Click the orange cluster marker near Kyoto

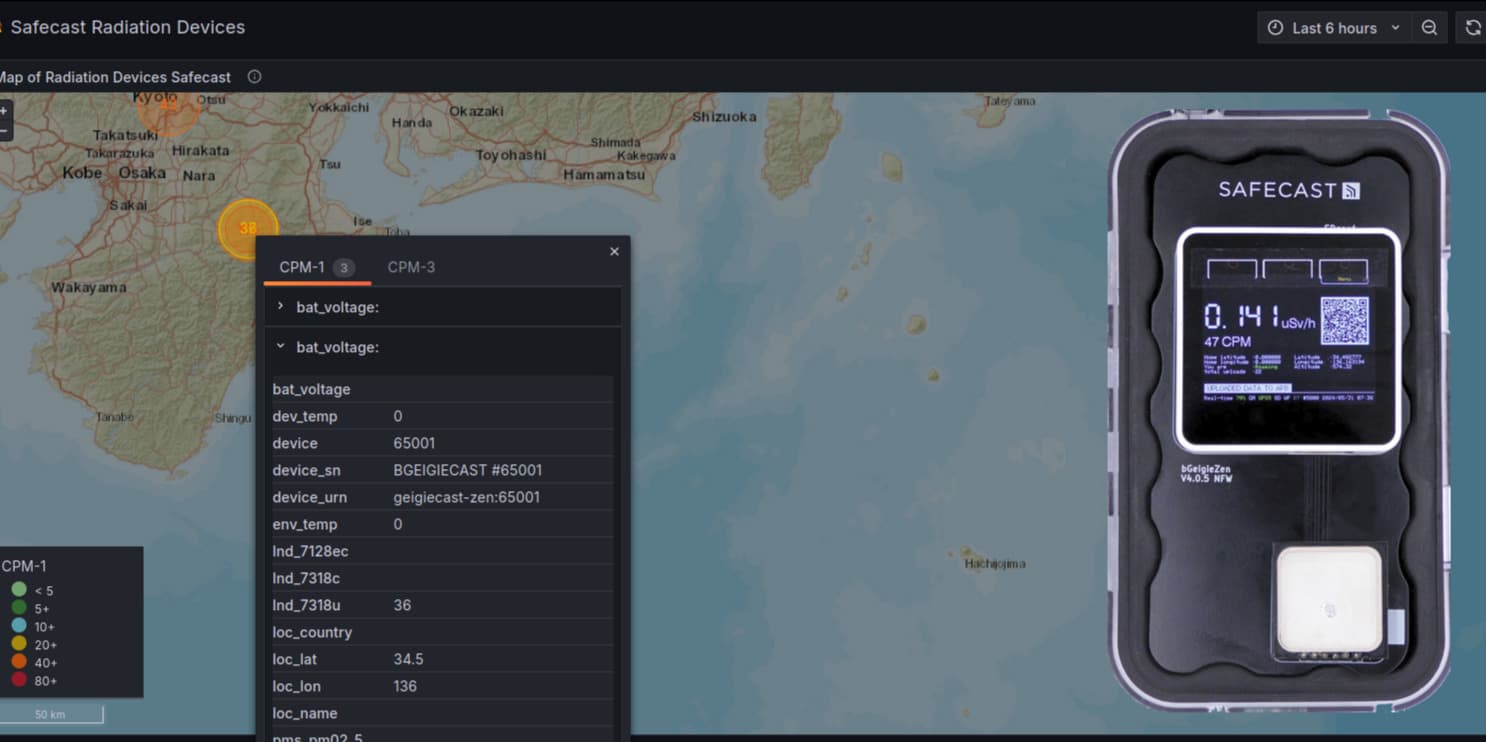(x=169, y=108)
